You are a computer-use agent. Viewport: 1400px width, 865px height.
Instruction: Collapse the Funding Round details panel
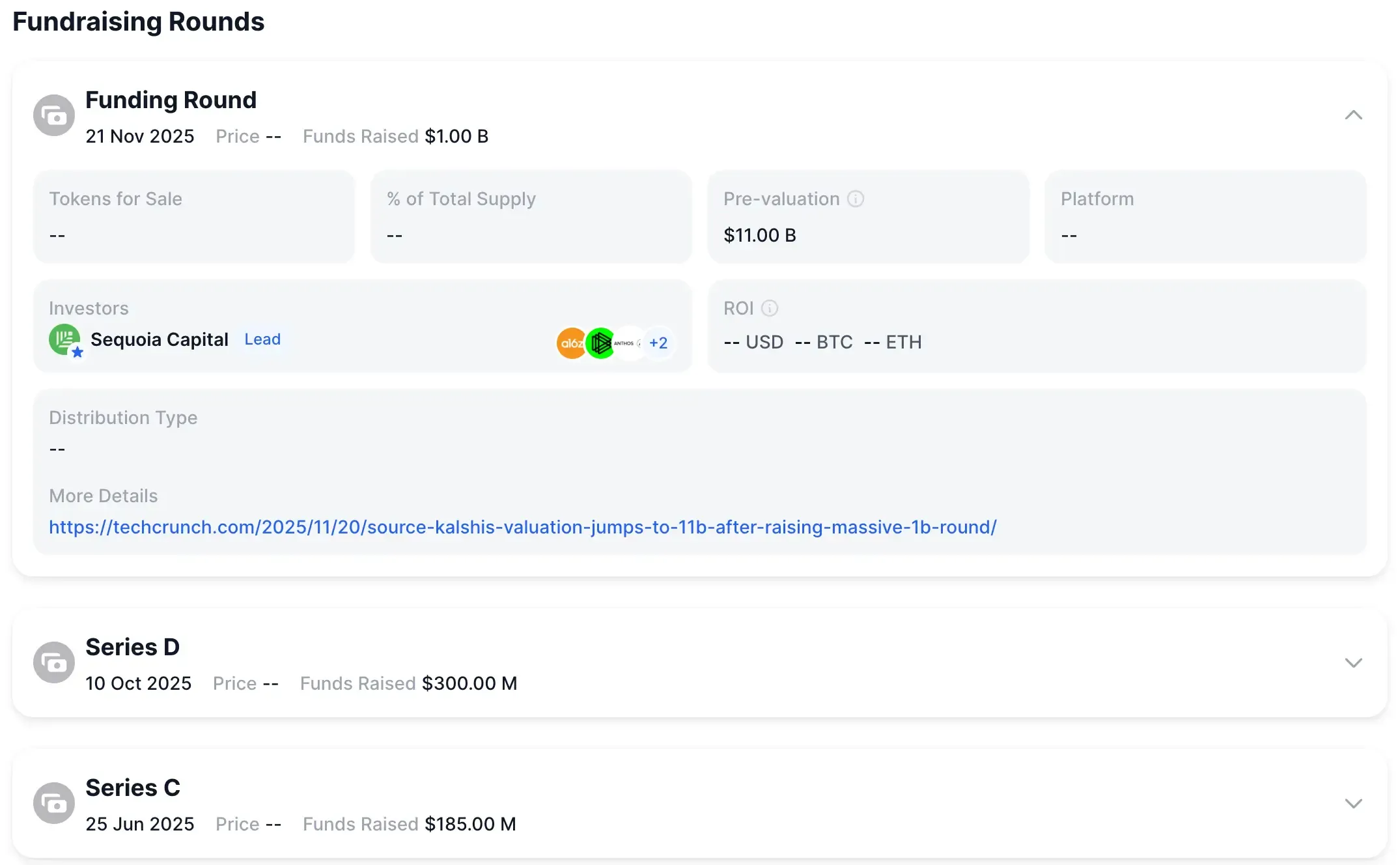tap(1354, 115)
